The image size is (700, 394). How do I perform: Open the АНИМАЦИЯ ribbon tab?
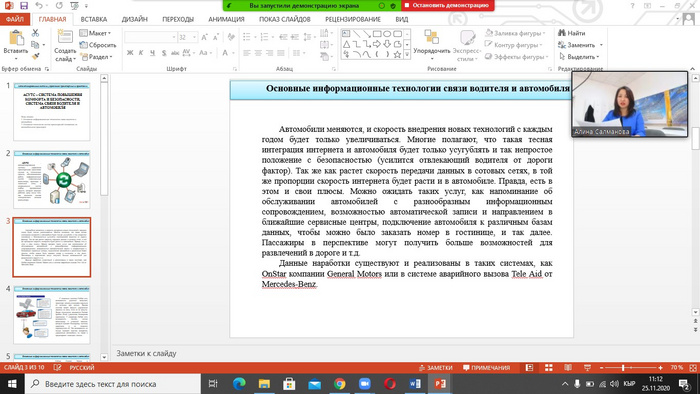coord(226,19)
